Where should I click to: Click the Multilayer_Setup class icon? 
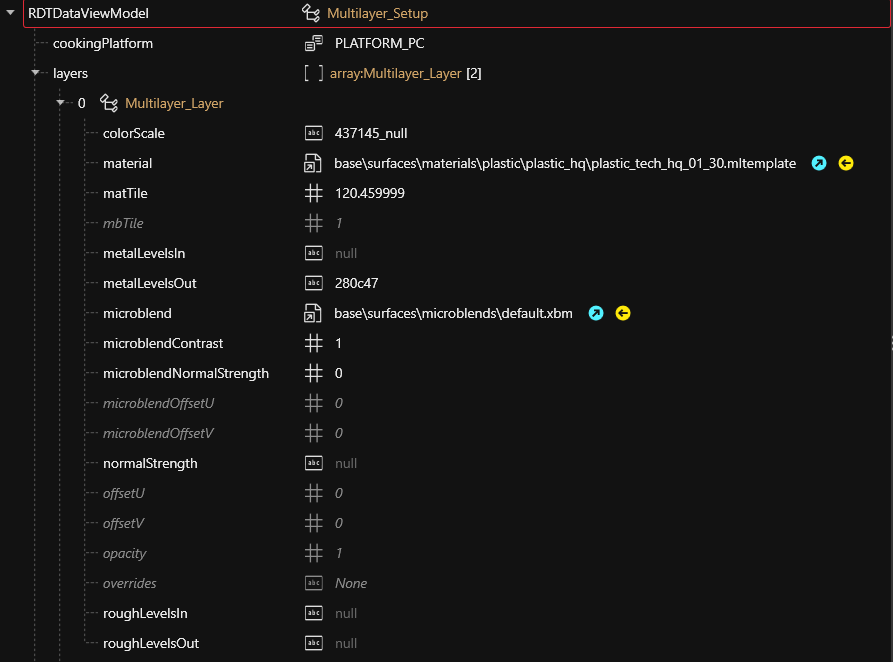pyautogui.click(x=312, y=14)
